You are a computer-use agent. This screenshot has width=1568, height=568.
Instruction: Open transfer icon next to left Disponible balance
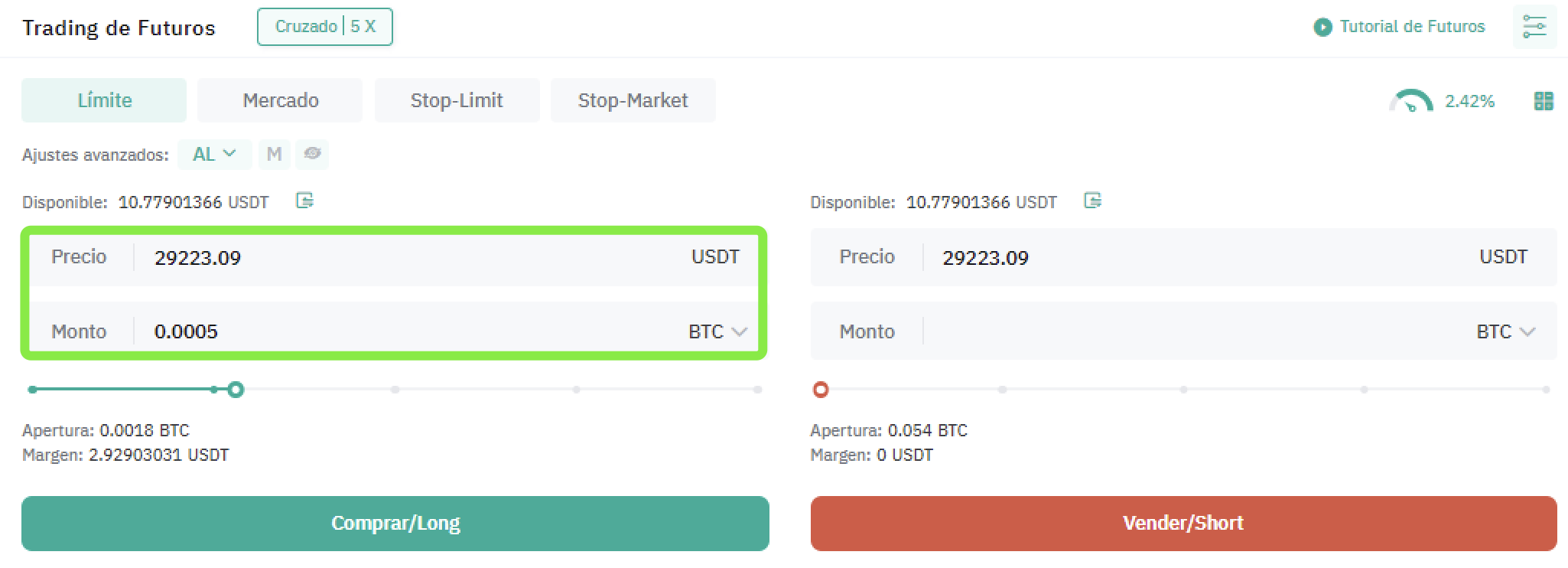click(304, 201)
